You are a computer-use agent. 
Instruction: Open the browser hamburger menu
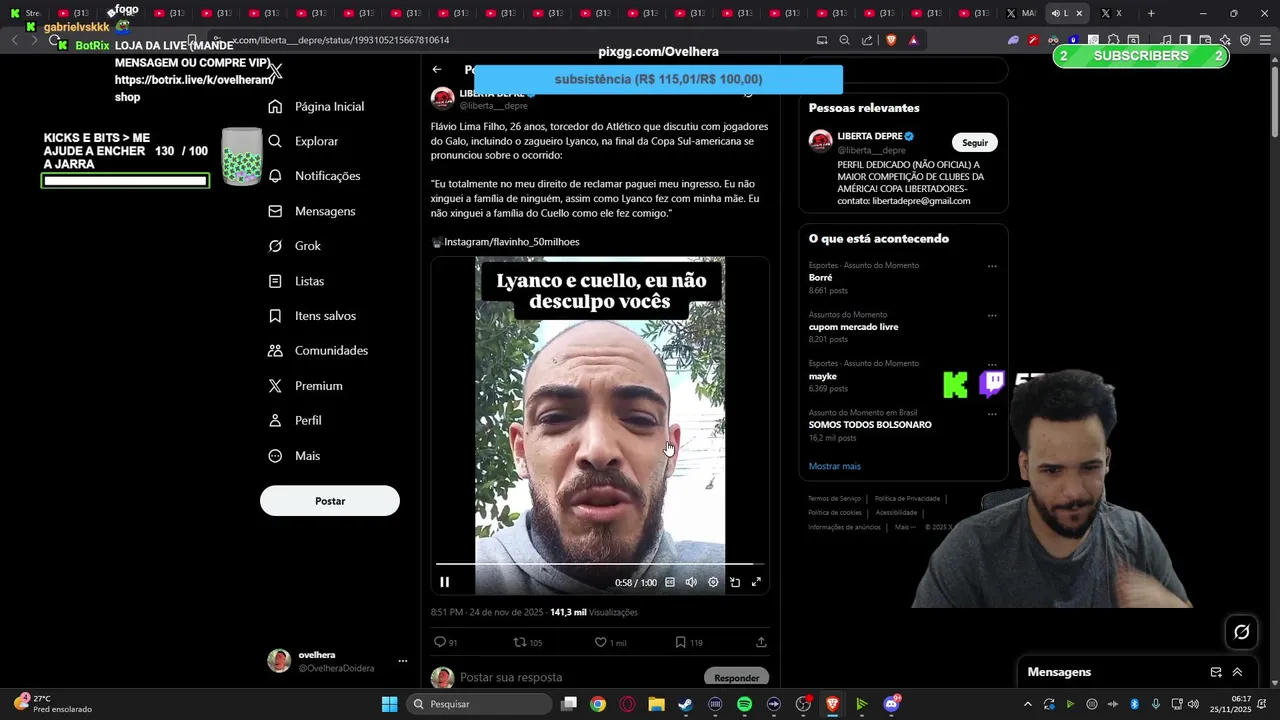tap(1265, 40)
